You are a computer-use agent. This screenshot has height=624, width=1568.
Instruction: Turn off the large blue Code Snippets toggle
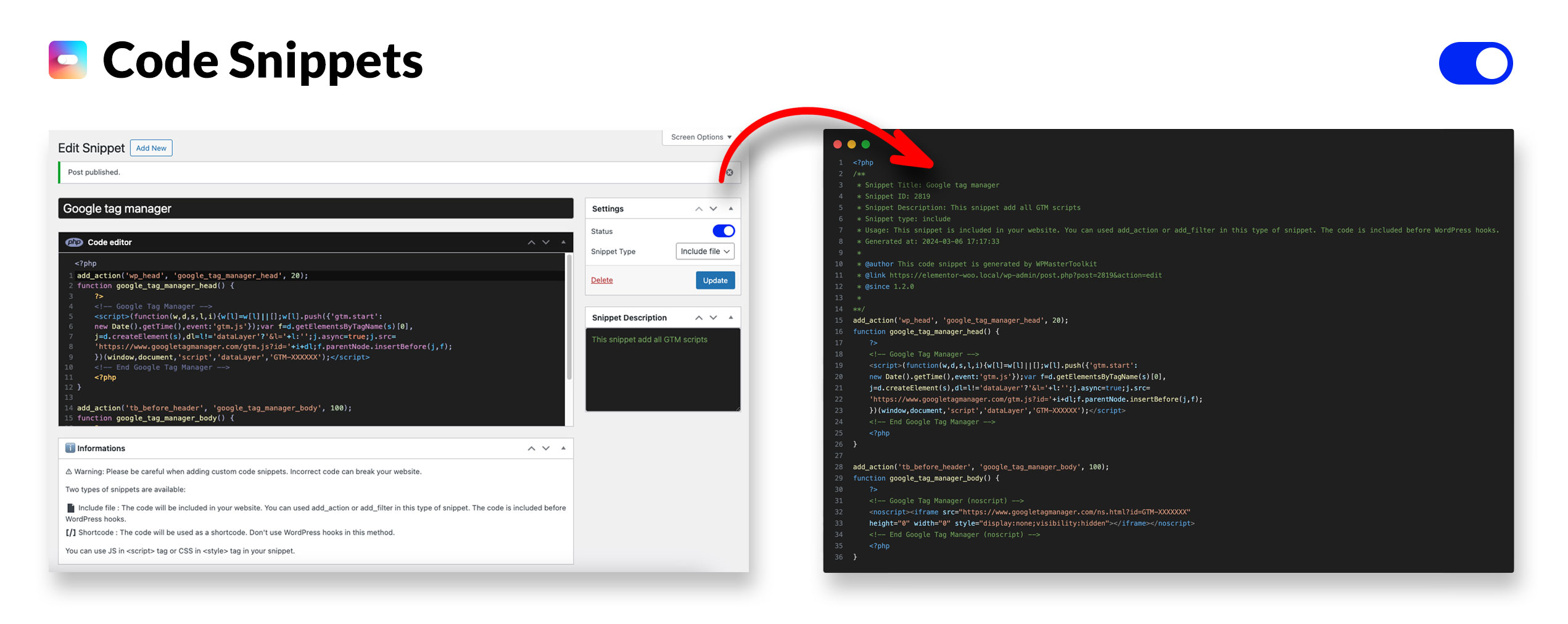coord(1475,63)
